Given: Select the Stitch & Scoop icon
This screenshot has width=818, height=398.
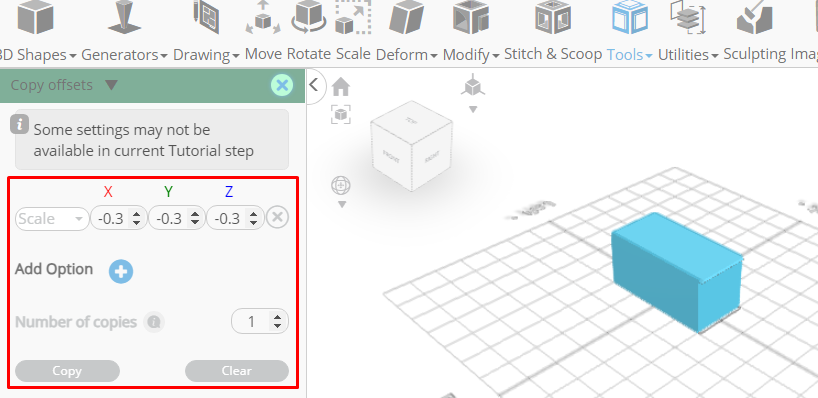Looking at the screenshot, I should pyautogui.click(x=553, y=17).
